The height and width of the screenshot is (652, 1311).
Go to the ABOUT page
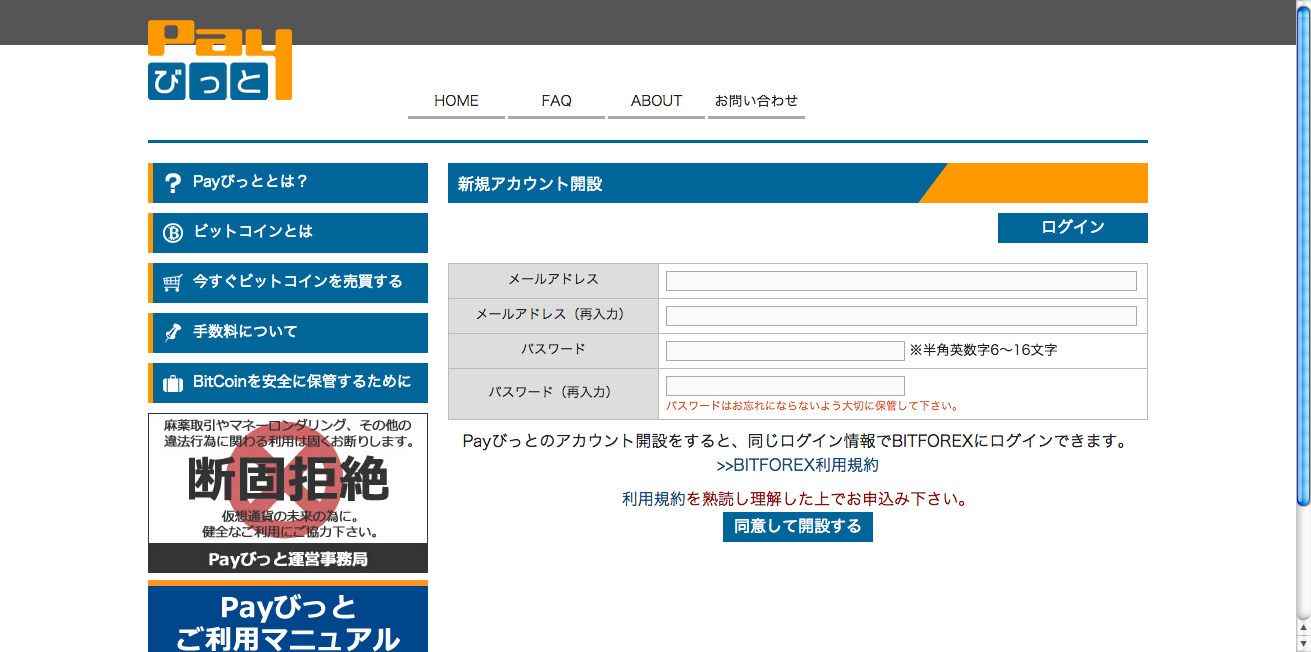656,101
